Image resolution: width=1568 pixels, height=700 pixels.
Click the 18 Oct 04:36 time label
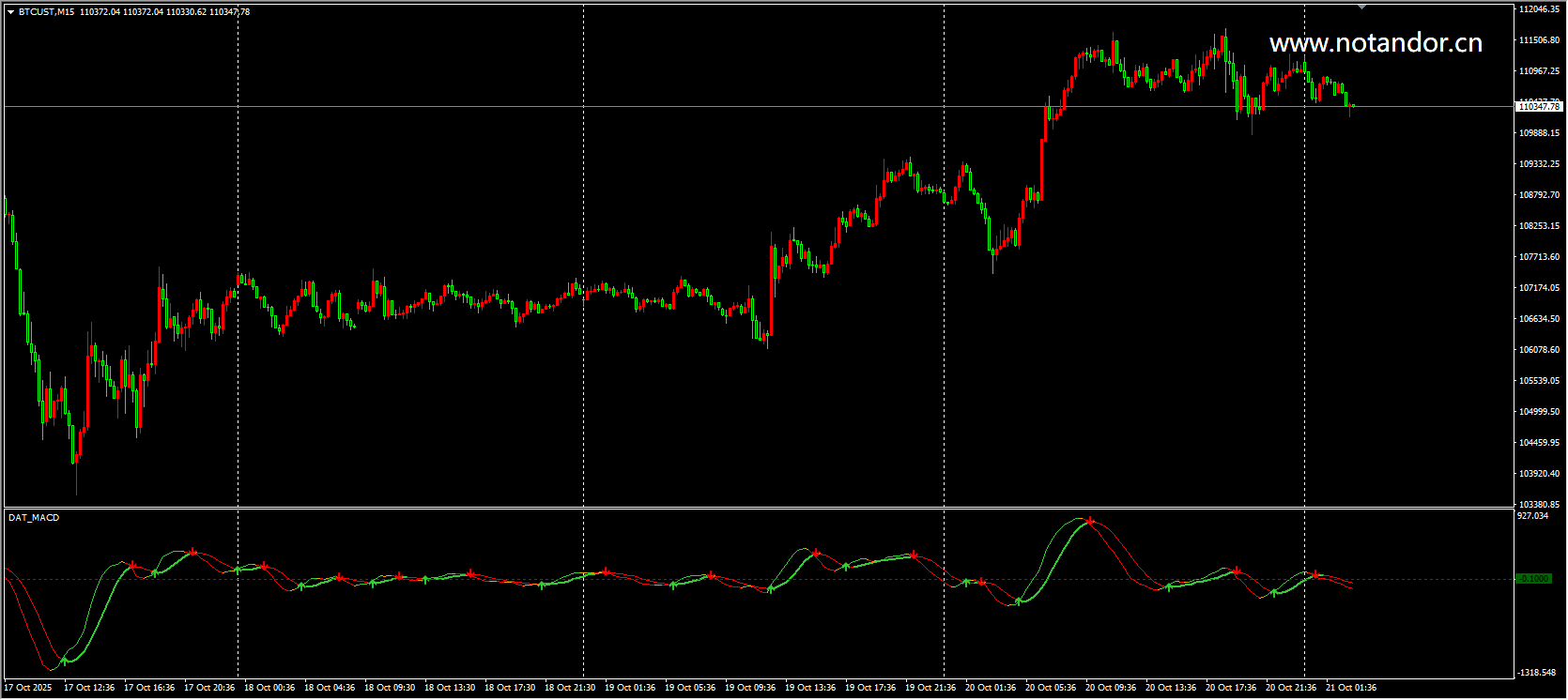pyautogui.click(x=330, y=688)
